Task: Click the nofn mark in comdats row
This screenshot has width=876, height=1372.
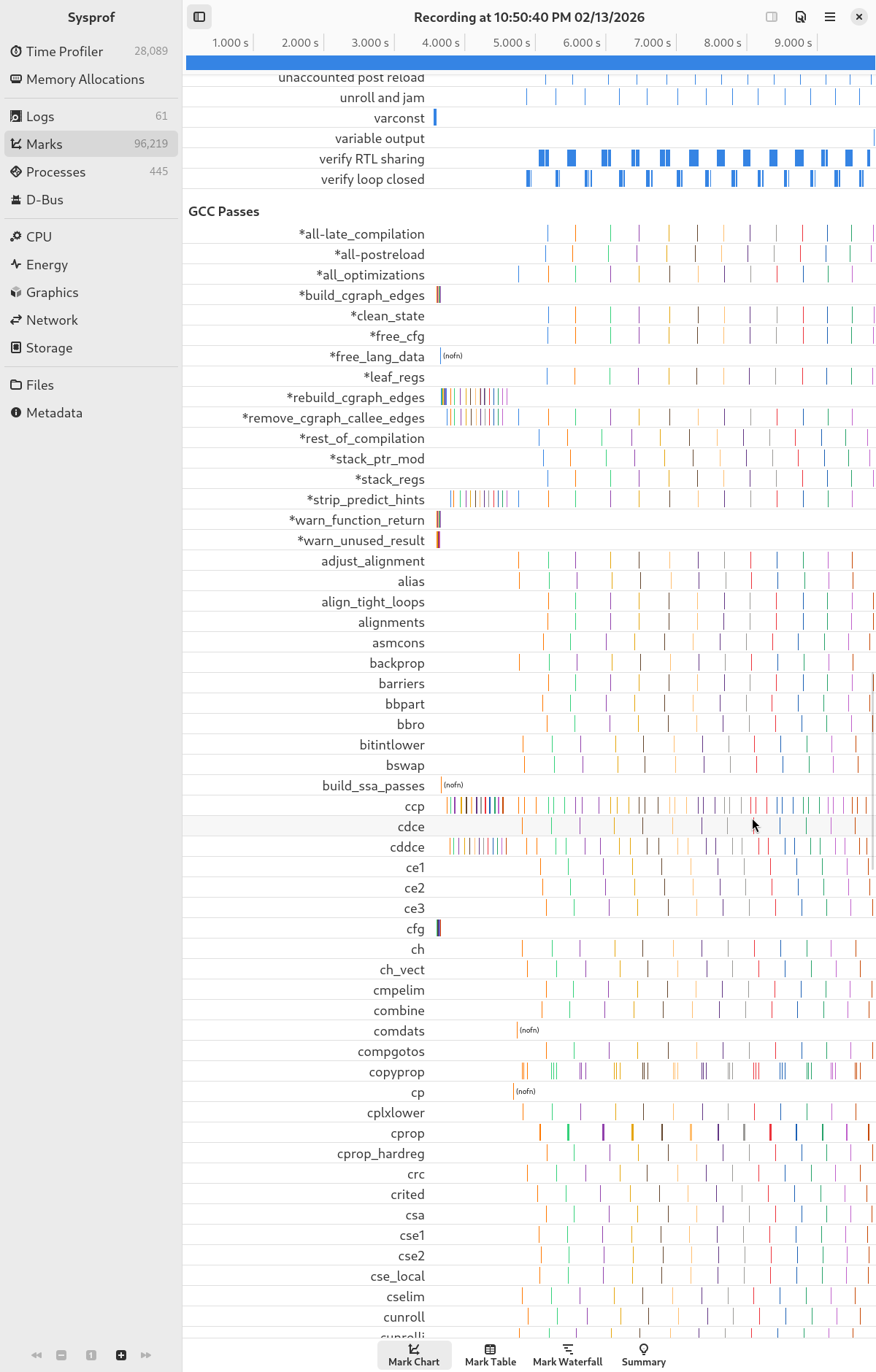Action: pyautogui.click(x=529, y=1030)
